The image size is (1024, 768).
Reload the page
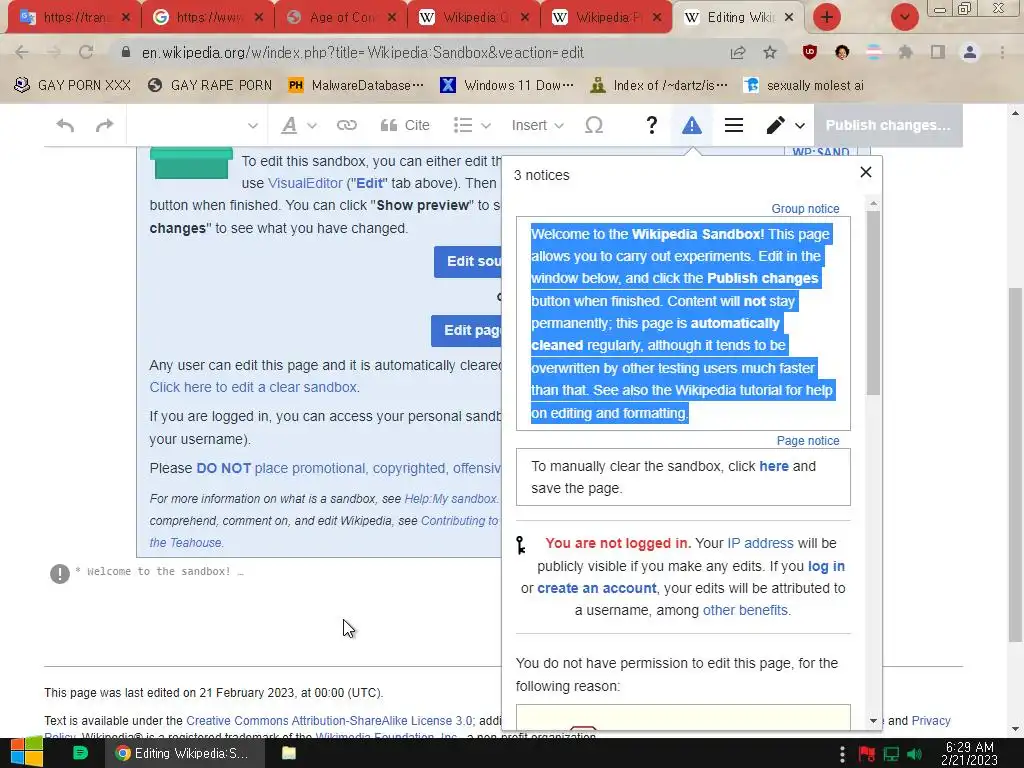tap(86, 52)
